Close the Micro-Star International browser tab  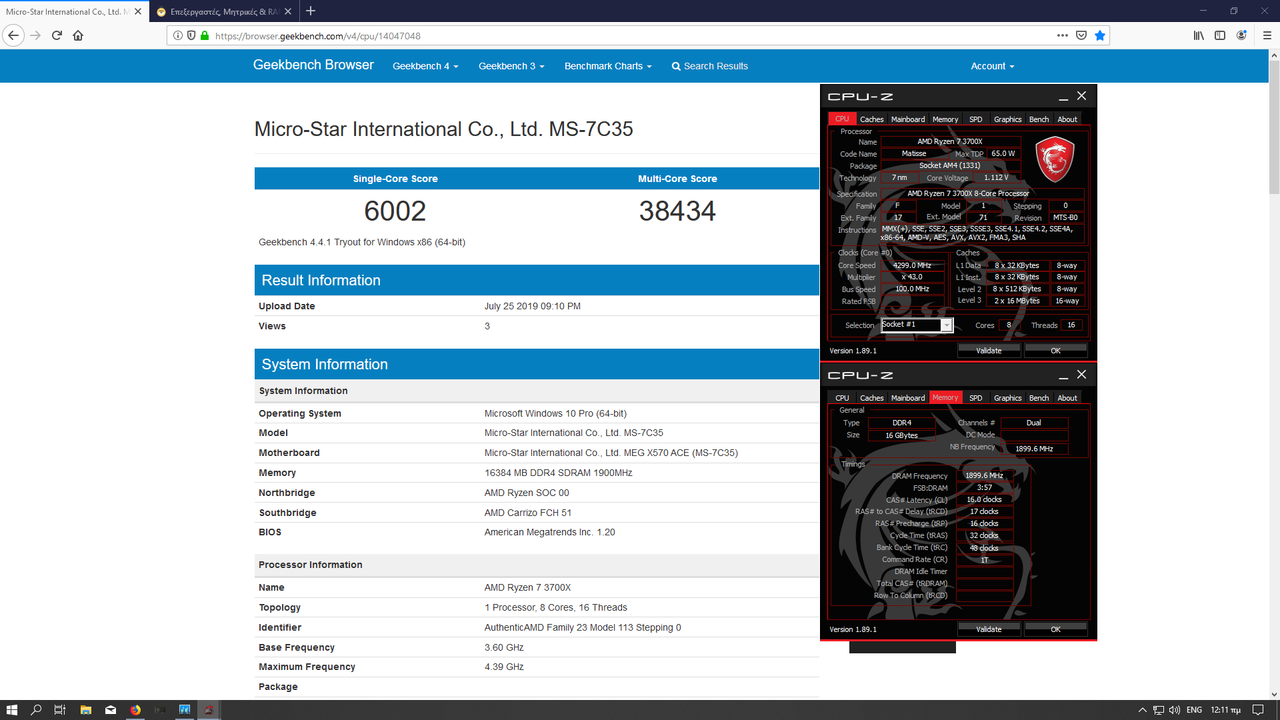[138, 11]
